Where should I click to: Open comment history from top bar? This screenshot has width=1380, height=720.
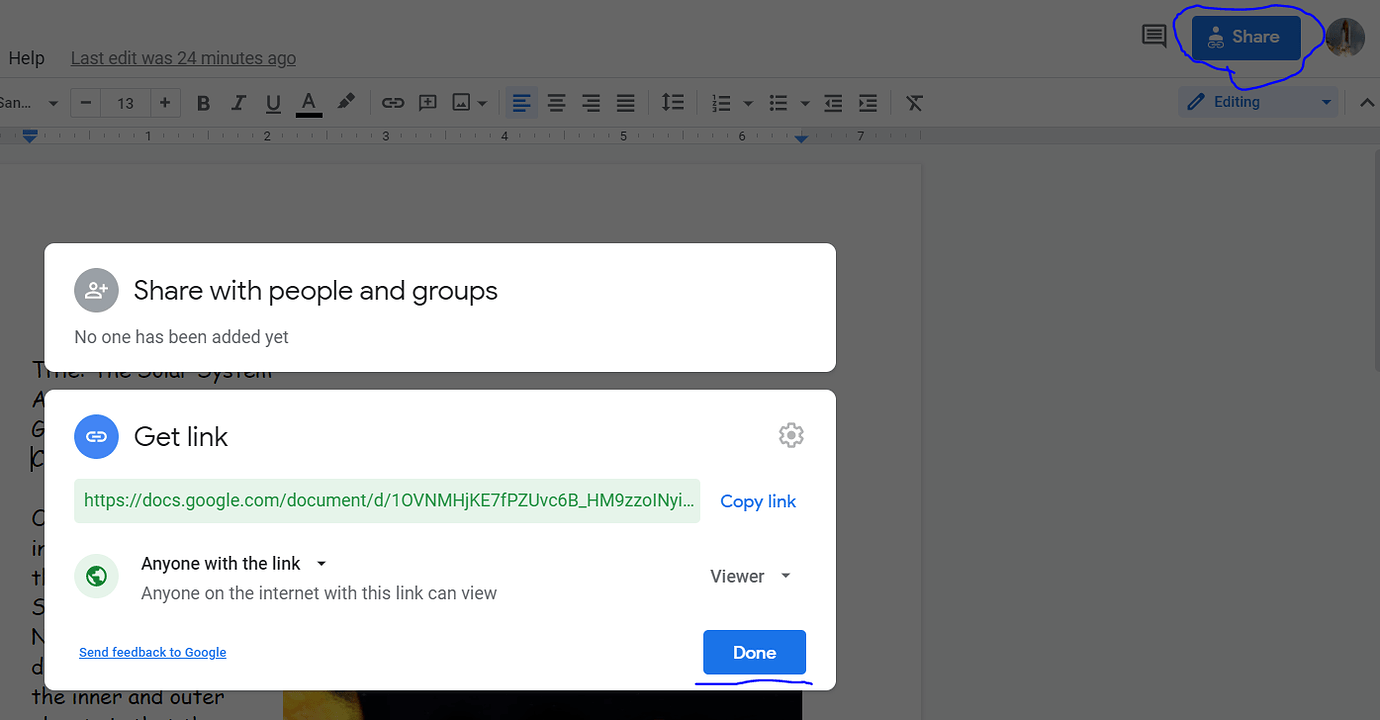(1153, 35)
